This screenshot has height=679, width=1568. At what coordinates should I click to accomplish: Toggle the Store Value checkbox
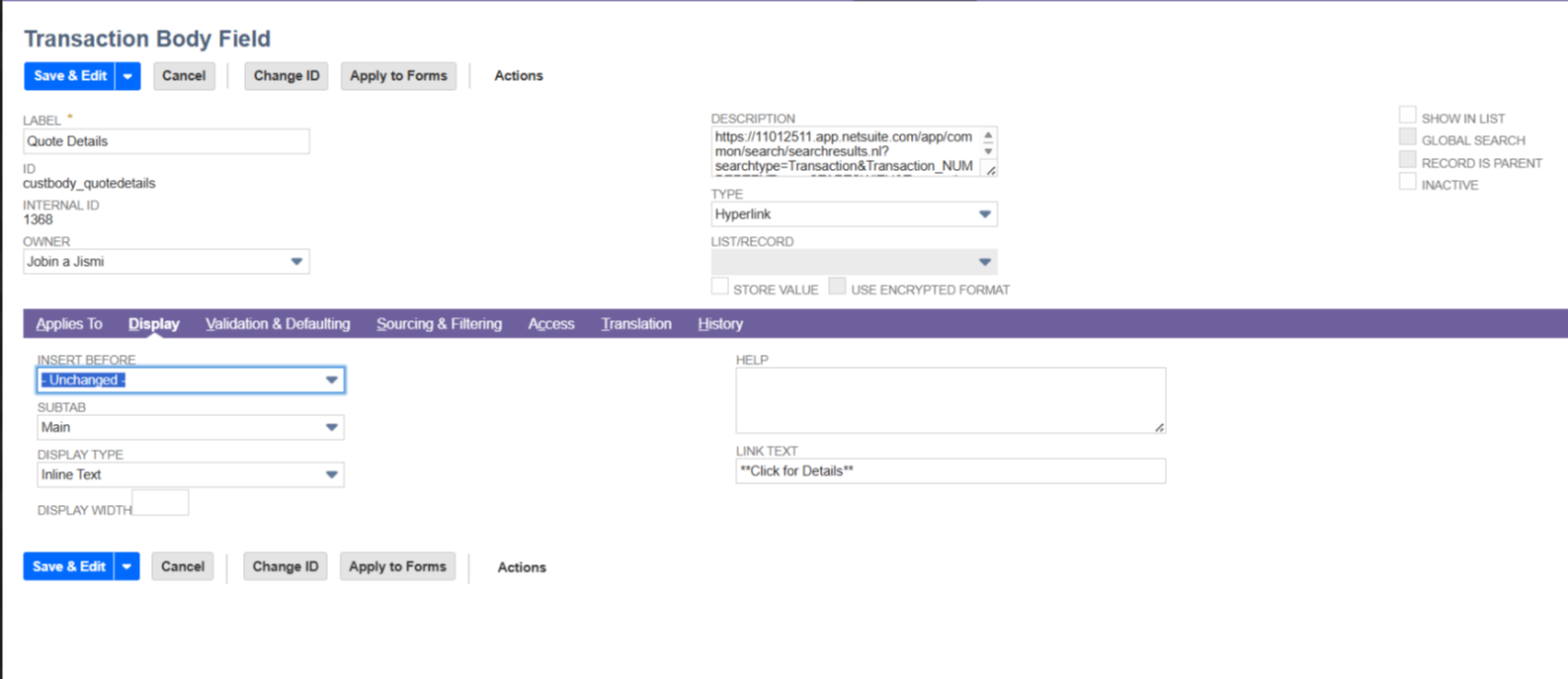720,287
